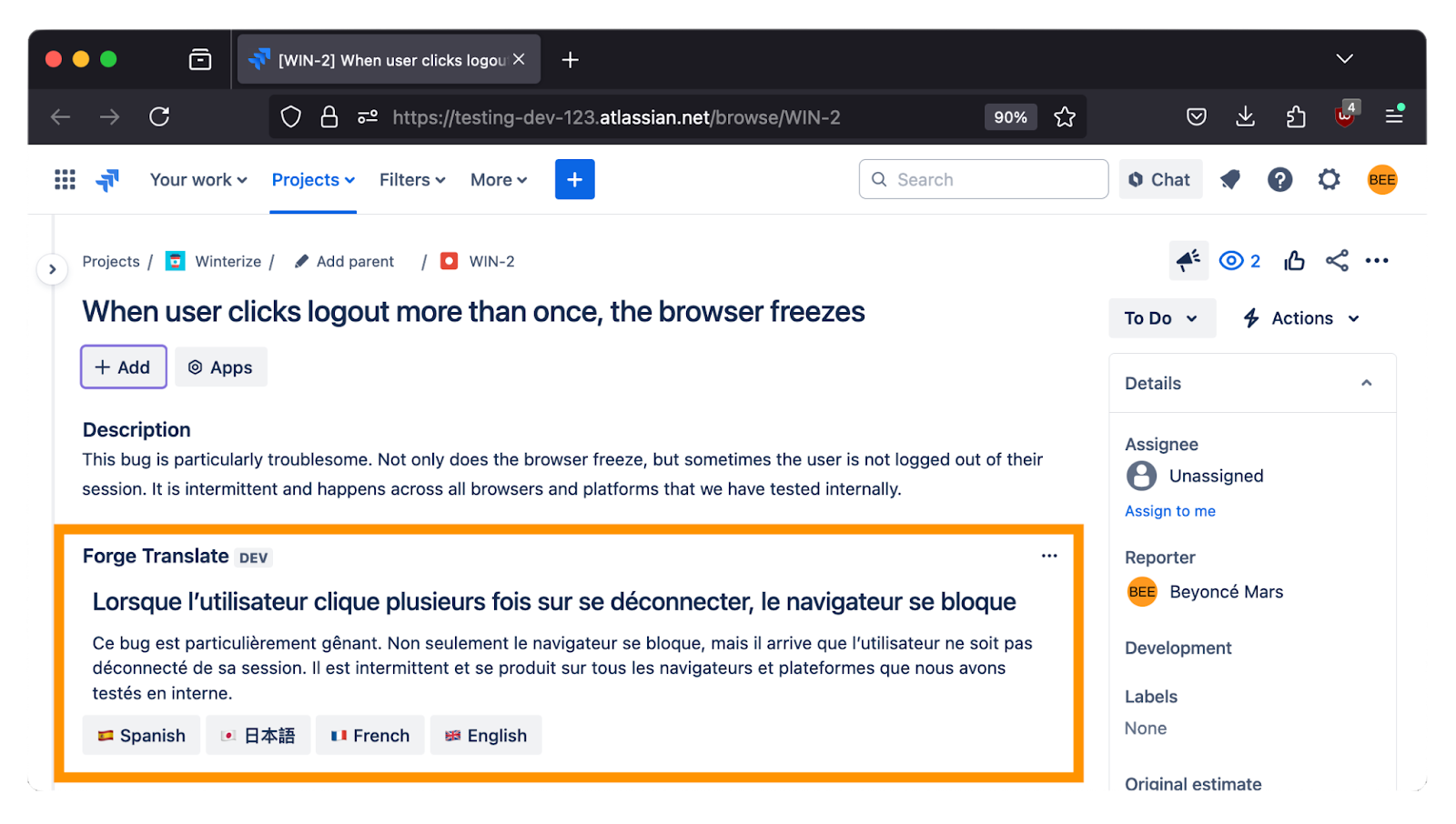Open the feedback megaphone icon
The image size is (1456, 824).
[x=1187, y=261]
